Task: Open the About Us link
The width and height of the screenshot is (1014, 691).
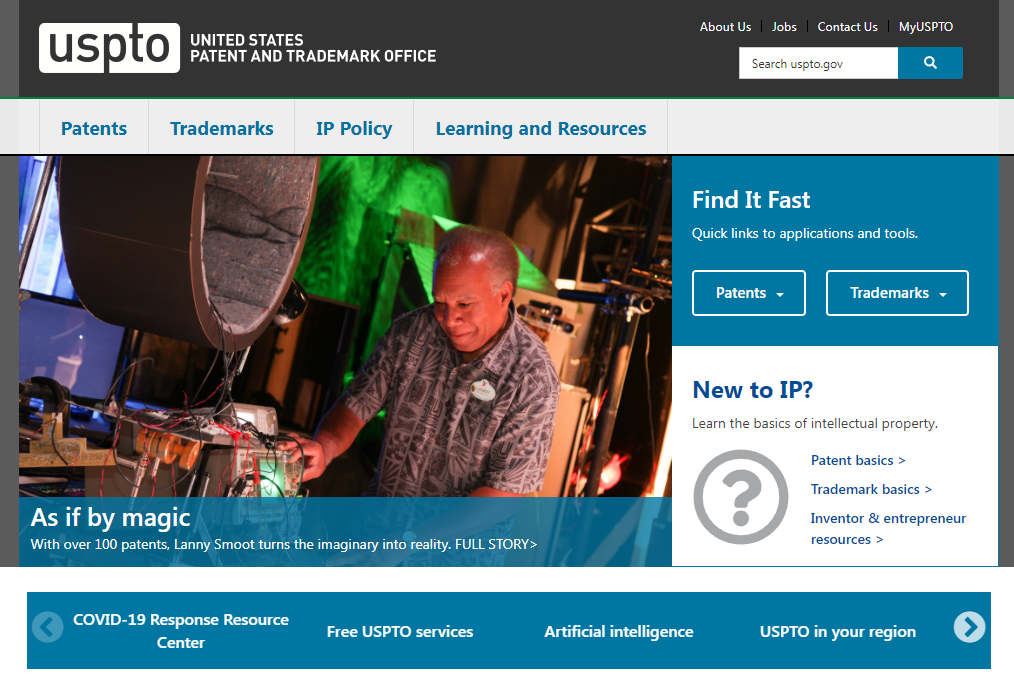Action: click(725, 27)
